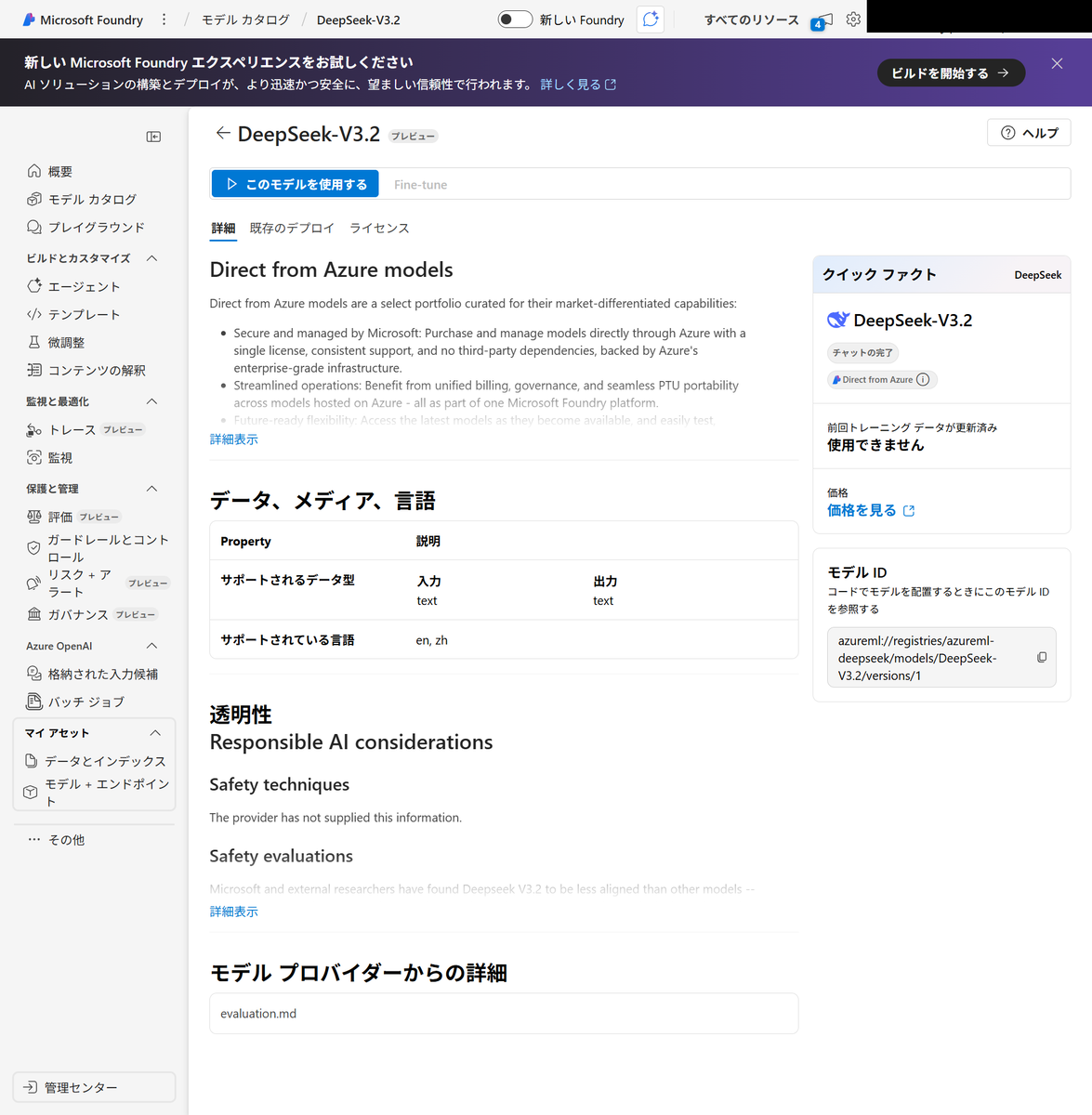Click the 微調整 flask icon
Viewport: 1092px width, 1115px height.
34,342
